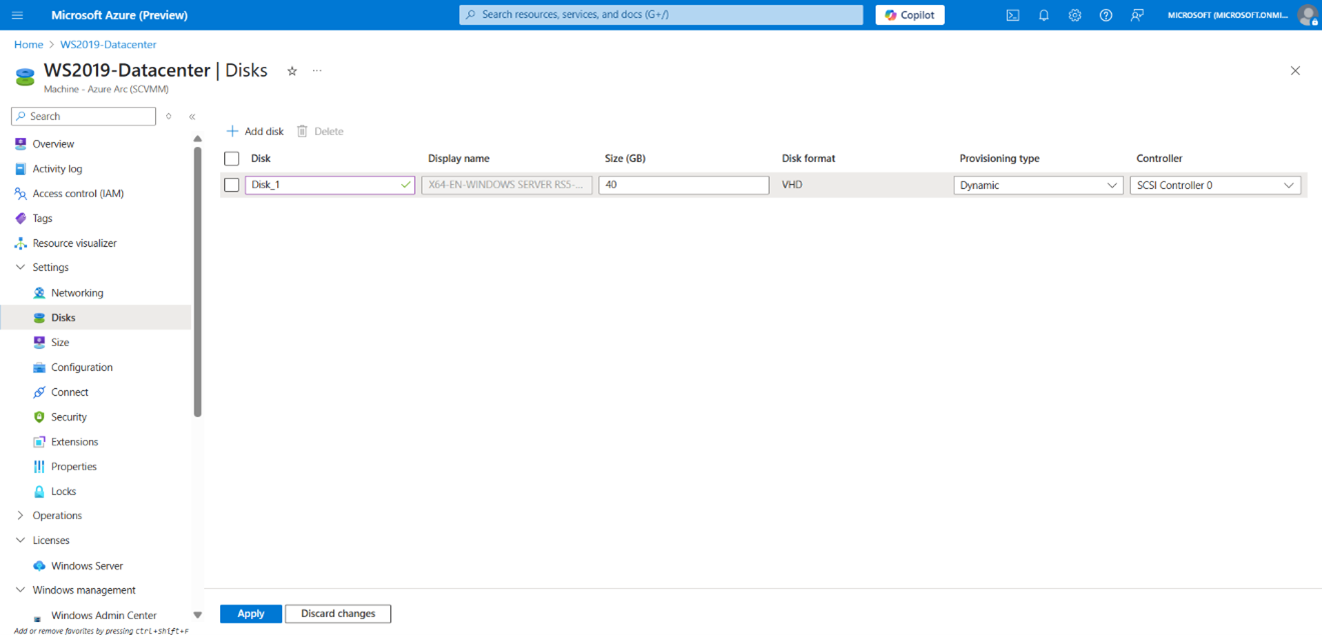The width and height of the screenshot is (1322, 635).
Task: Click the Display name field
Action: (x=507, y=185)
